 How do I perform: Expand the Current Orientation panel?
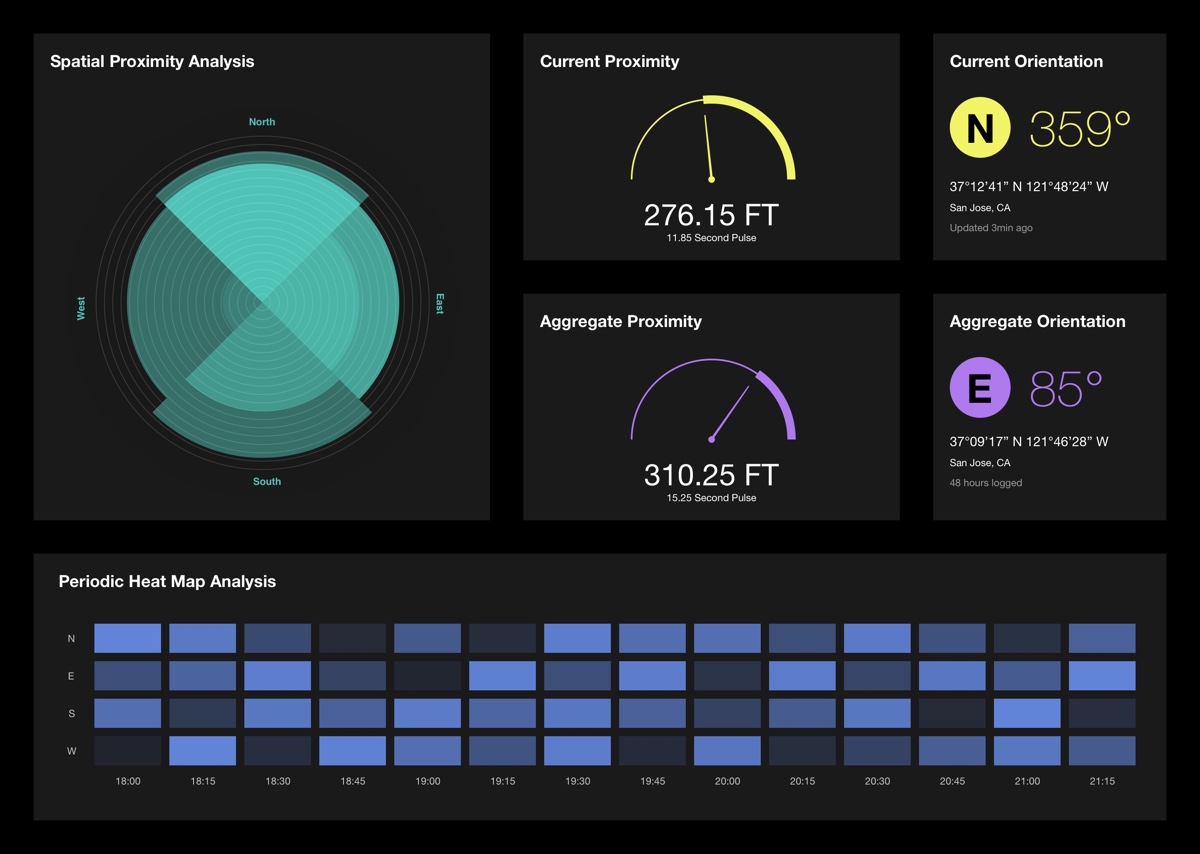tap(1024, 61)
